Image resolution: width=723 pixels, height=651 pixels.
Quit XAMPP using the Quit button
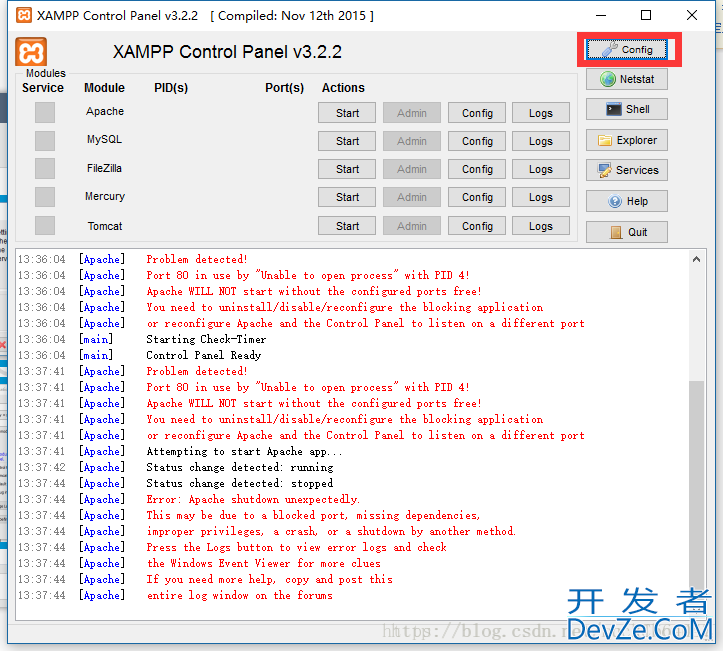coord(626,232)
